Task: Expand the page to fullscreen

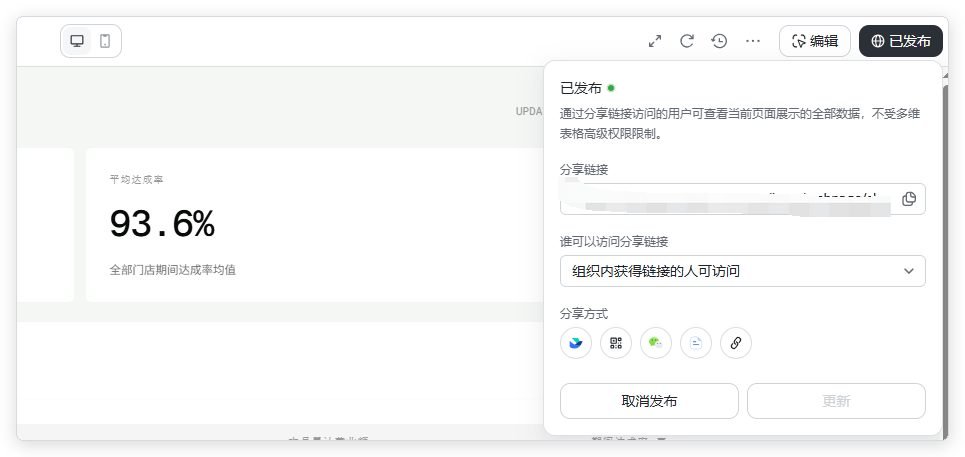Action: point(655,41)
